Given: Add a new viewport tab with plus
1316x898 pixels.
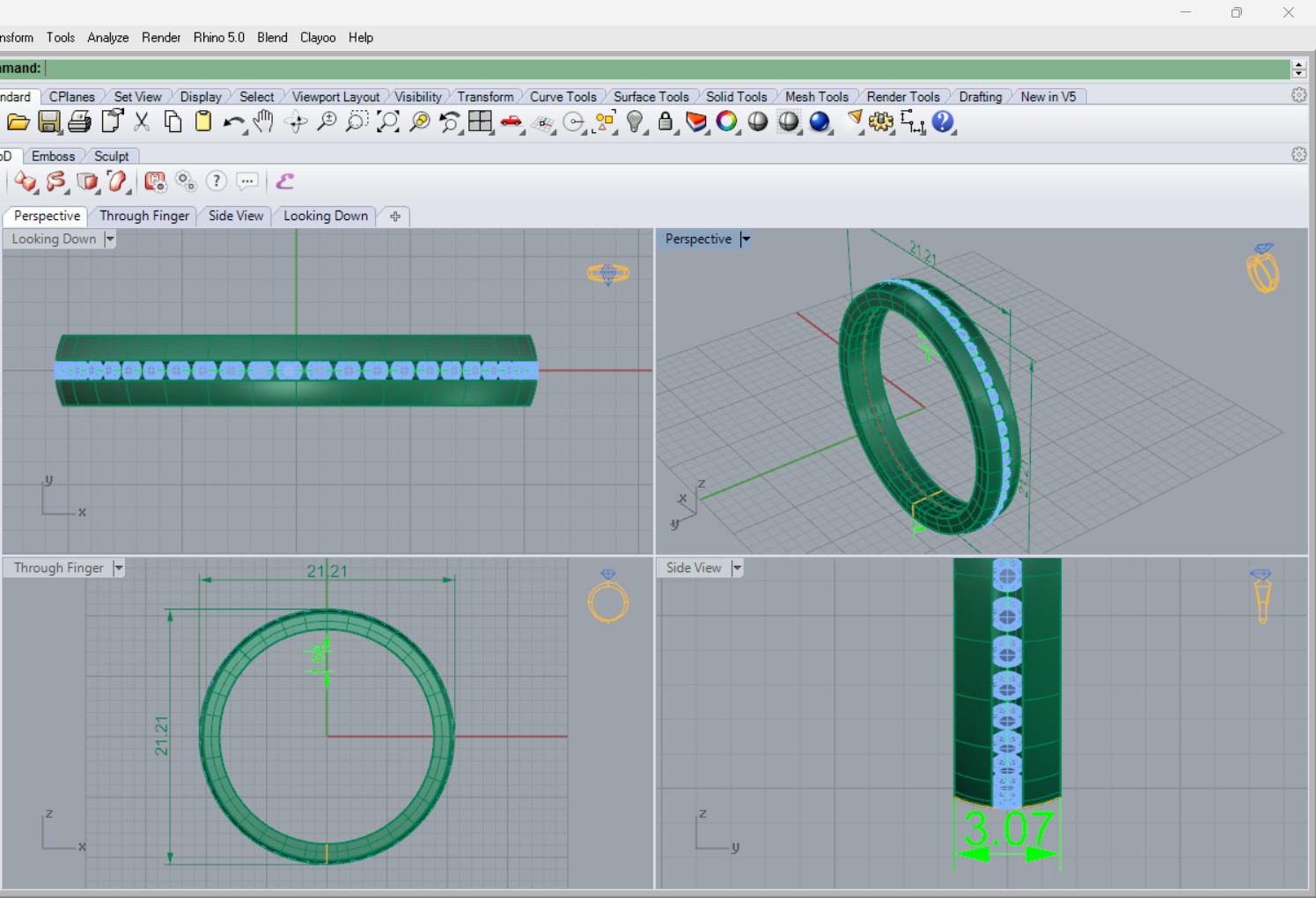Looking at the screenshot, I should (395, 217).
